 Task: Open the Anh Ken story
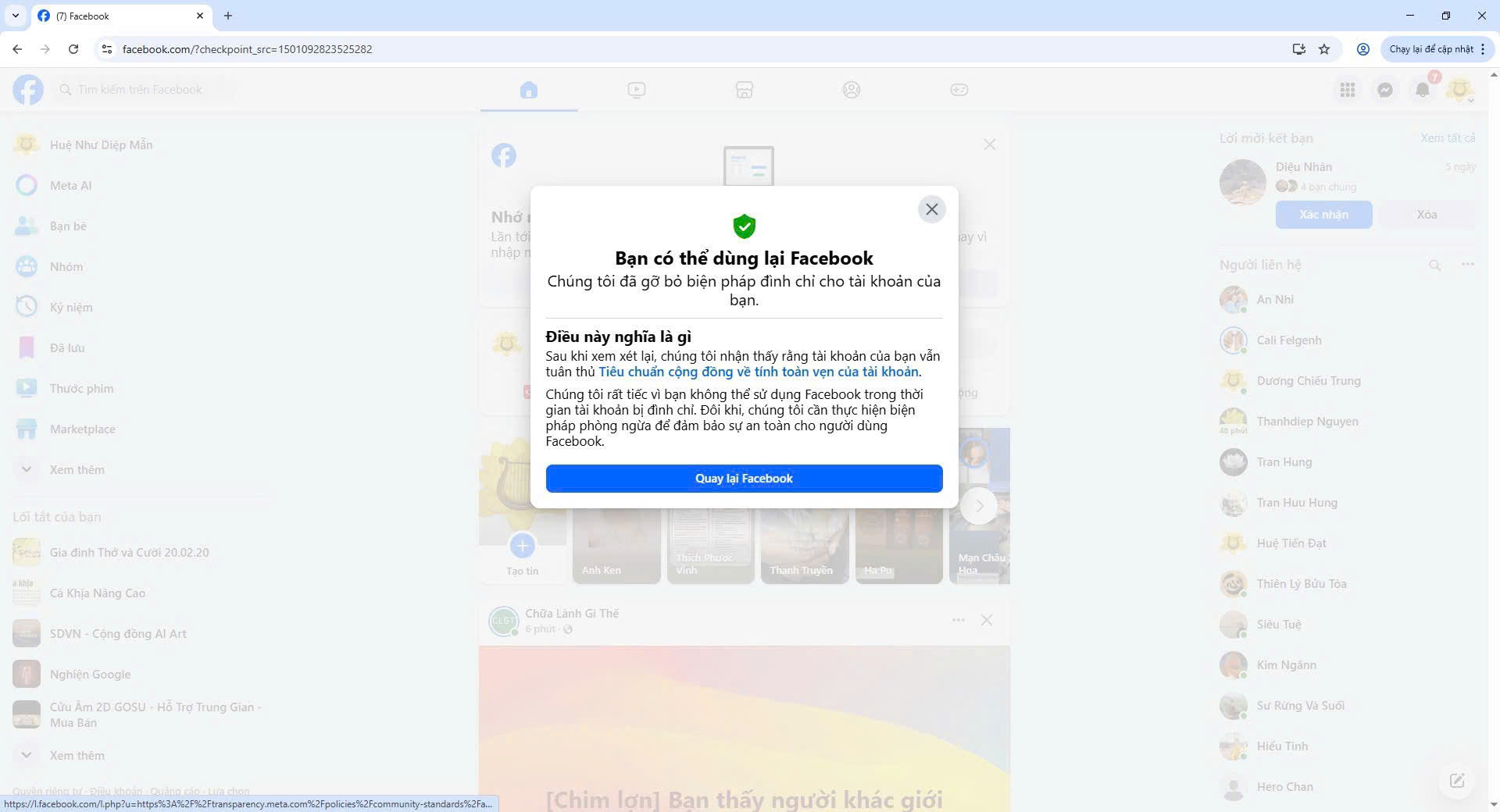click(616, 545)
